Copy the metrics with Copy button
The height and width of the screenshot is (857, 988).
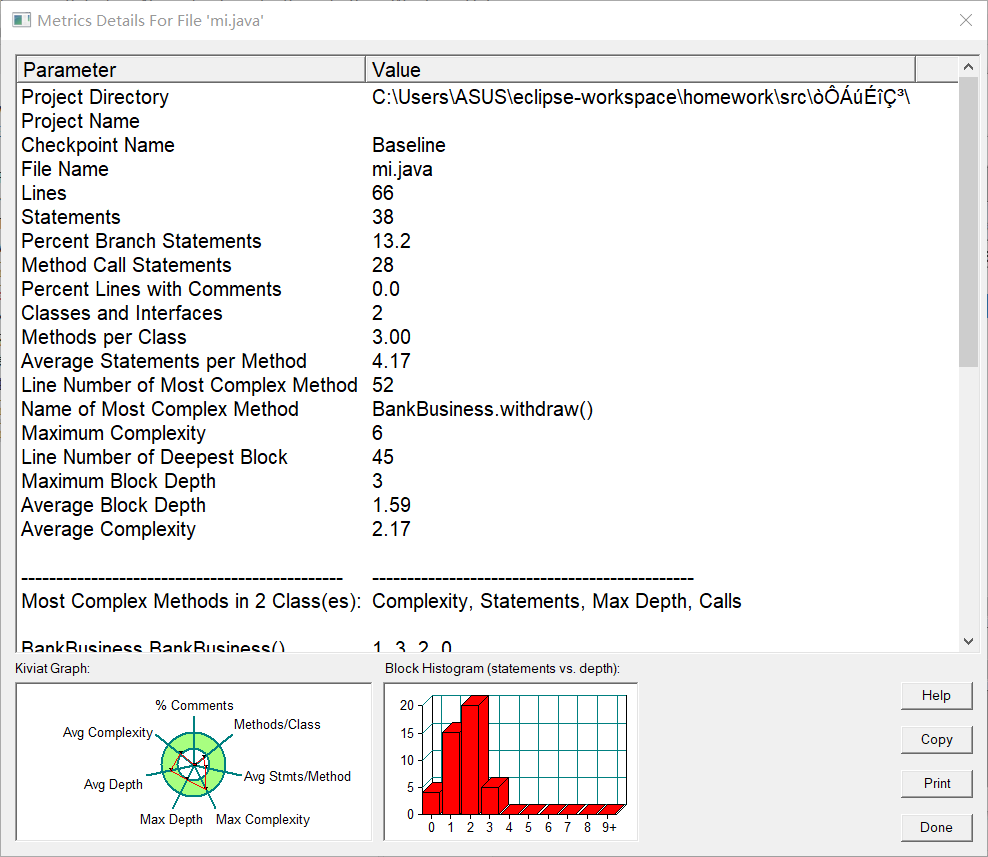pos(936,740)
